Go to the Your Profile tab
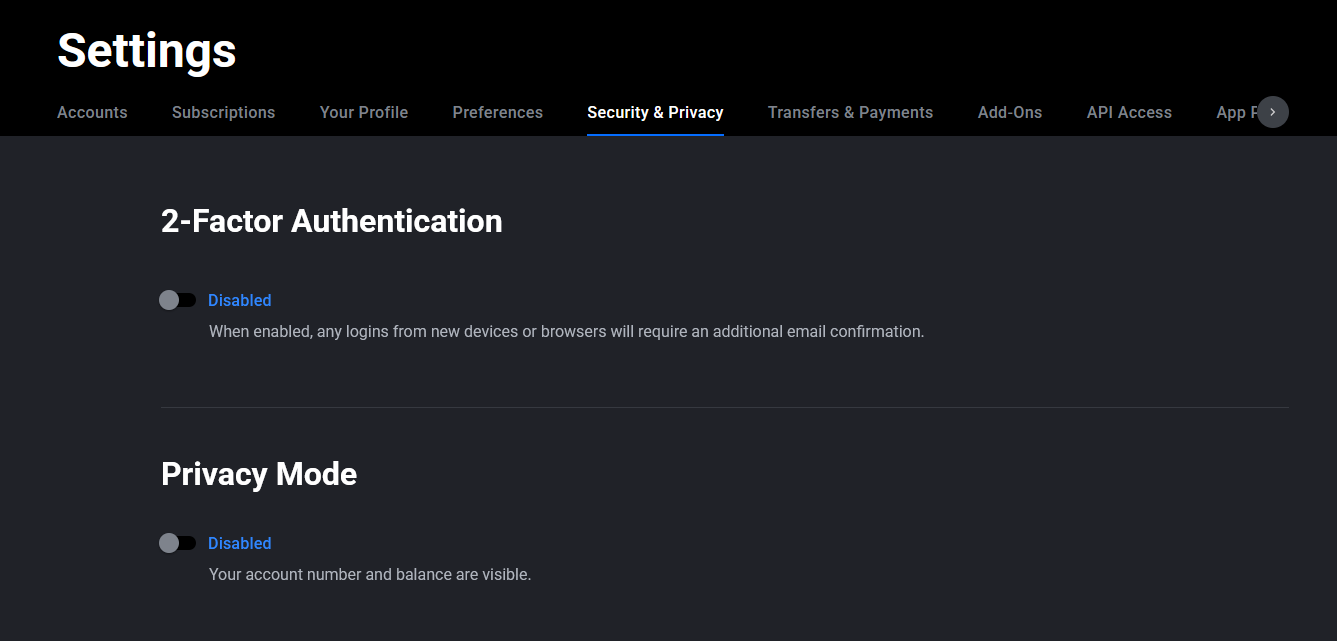The width and height of the screenshot is (1337, 641). [x=364, y=112]
